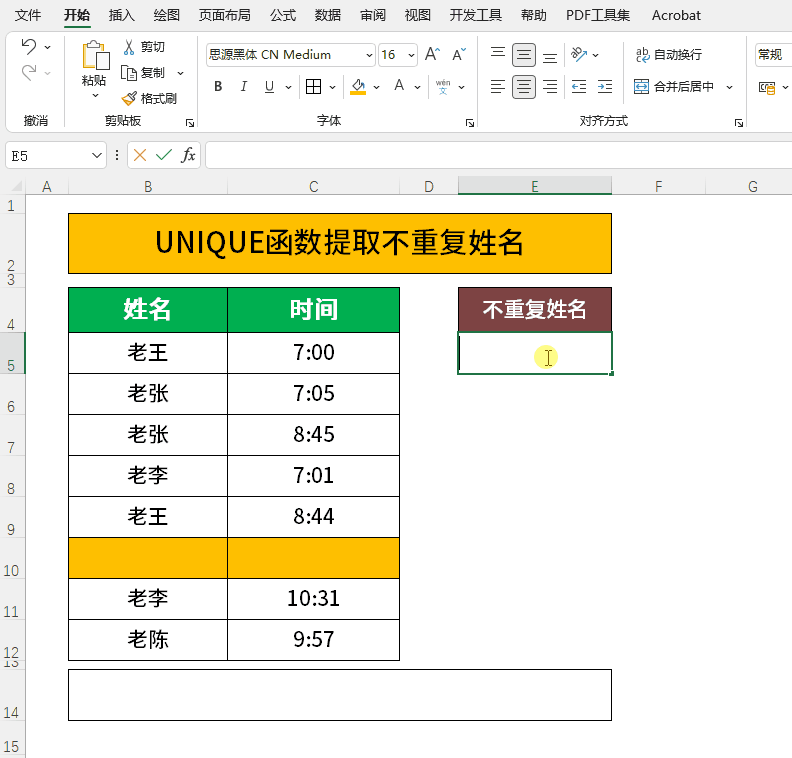Decrease font size with smaller A icon
The image size is (792, 758).
[x=459, y=55]
